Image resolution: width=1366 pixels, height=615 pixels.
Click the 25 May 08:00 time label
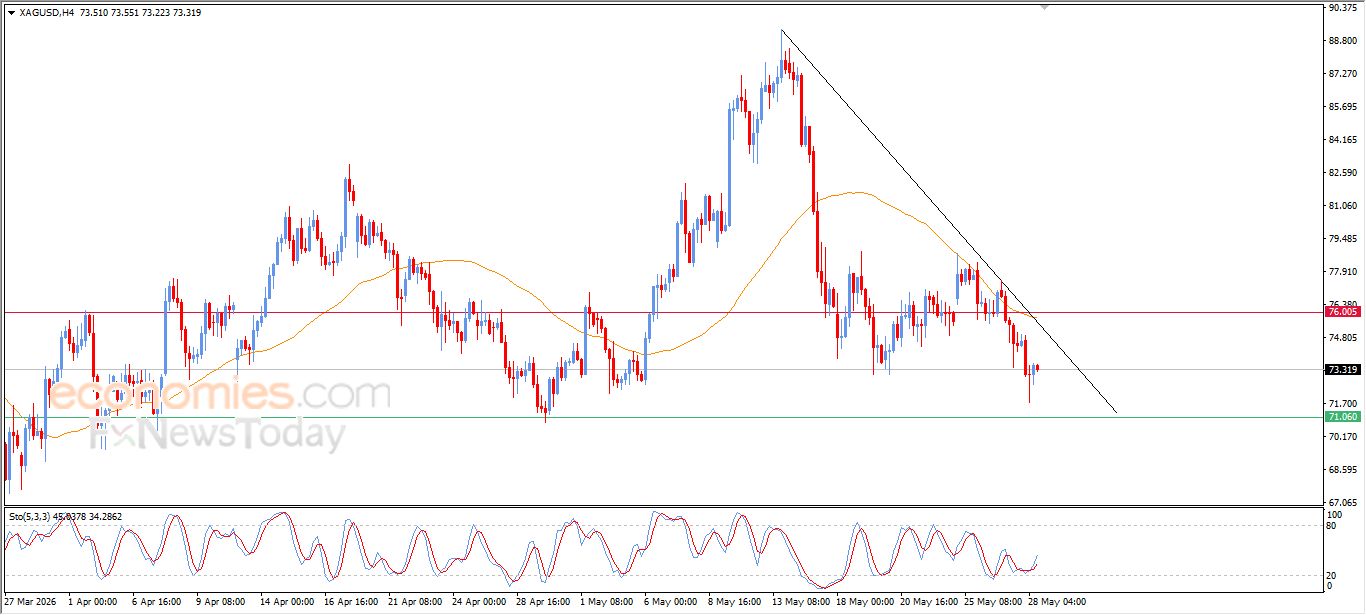(995, 603)
